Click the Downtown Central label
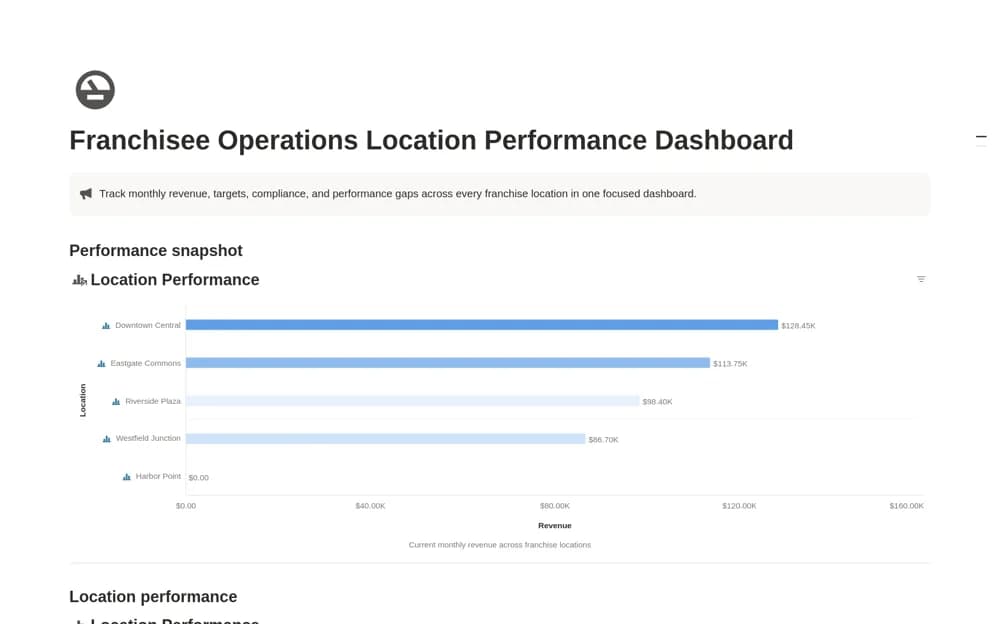The height and width of the screenshot is (624, 1000). click(148, 325)
